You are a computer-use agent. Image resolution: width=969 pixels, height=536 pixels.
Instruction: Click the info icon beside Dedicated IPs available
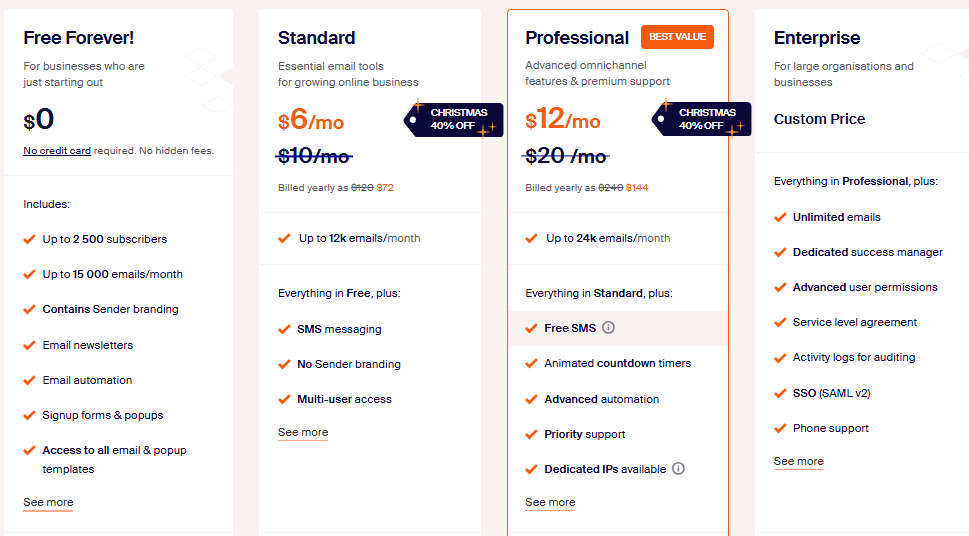tap(678, 469)
